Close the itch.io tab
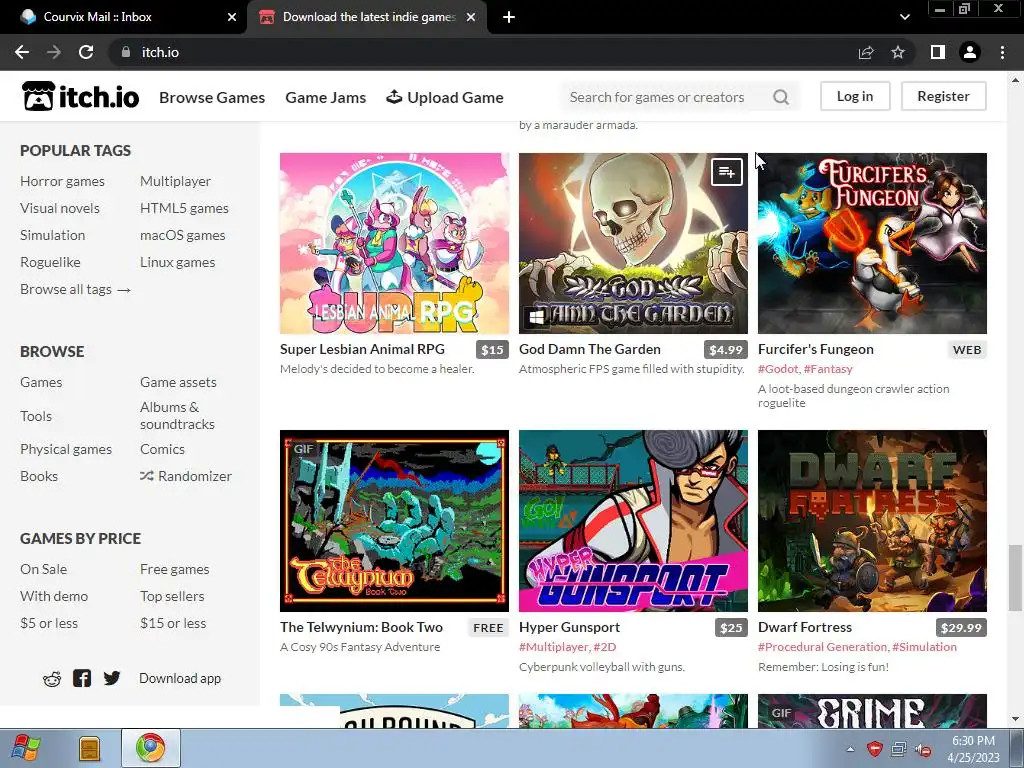Viewport: 1024px width, 768px height. tap(471, 17)
